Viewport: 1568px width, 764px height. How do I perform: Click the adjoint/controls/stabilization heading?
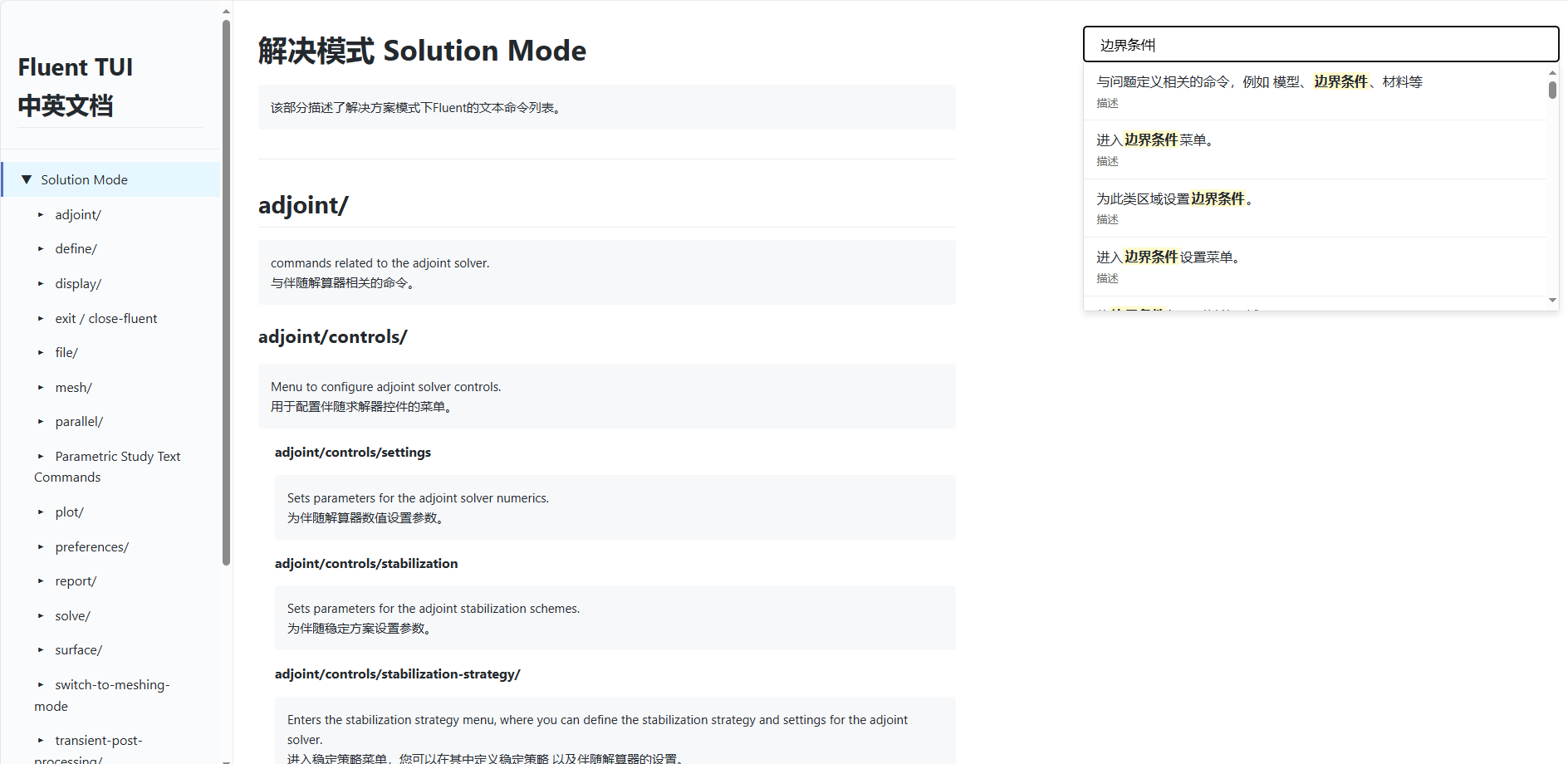366,563
